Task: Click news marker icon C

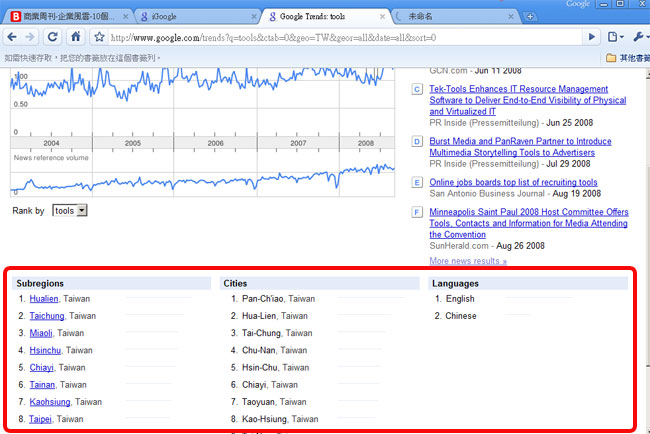Action: point(417,89)
